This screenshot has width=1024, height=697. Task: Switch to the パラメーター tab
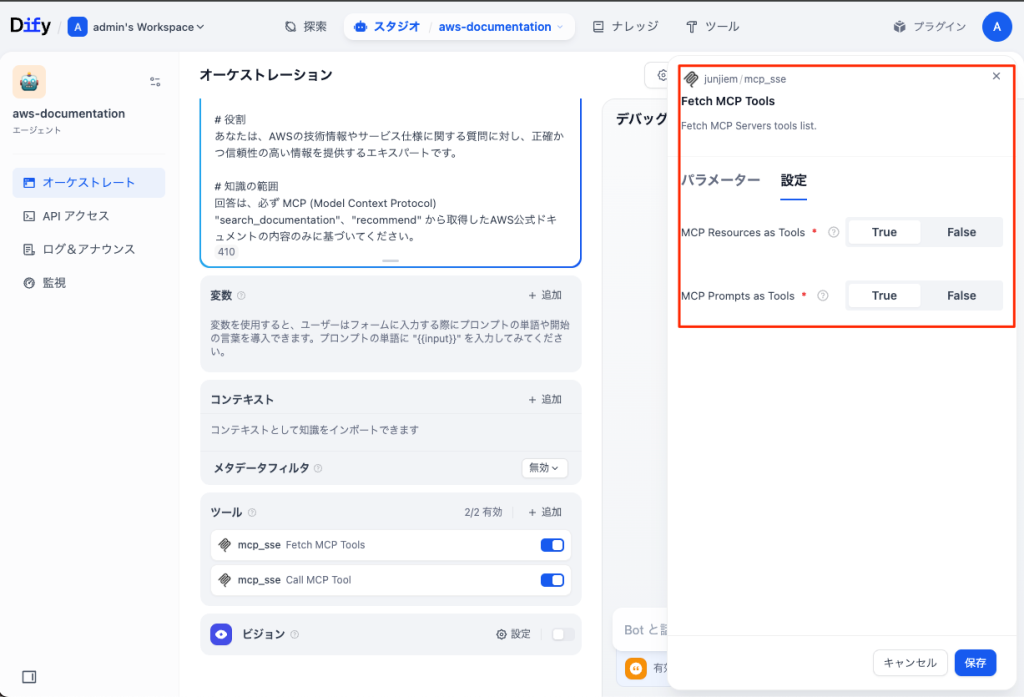(x=720, y=180)
